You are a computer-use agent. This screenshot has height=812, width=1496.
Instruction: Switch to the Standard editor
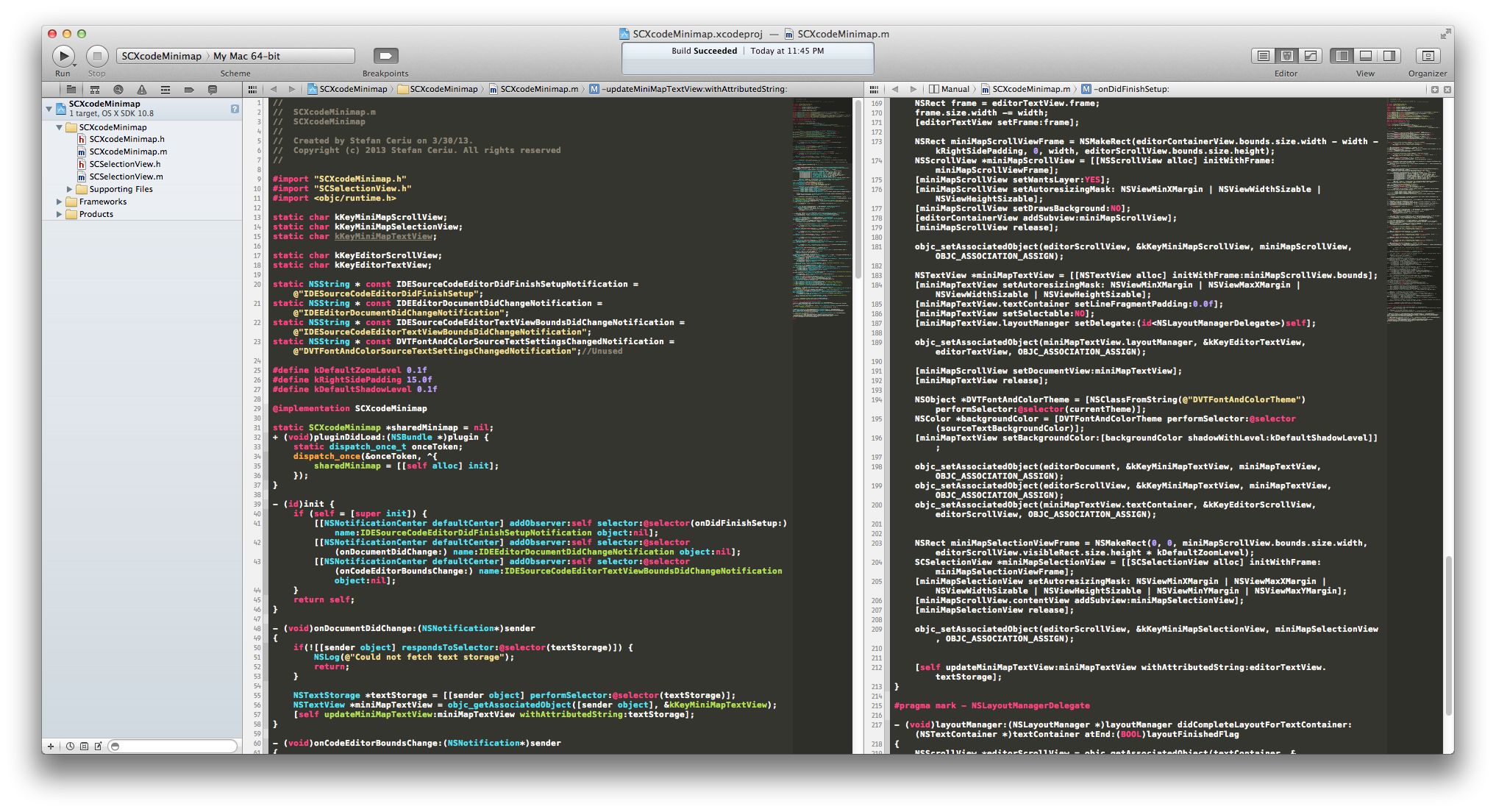coord(1263,56)
